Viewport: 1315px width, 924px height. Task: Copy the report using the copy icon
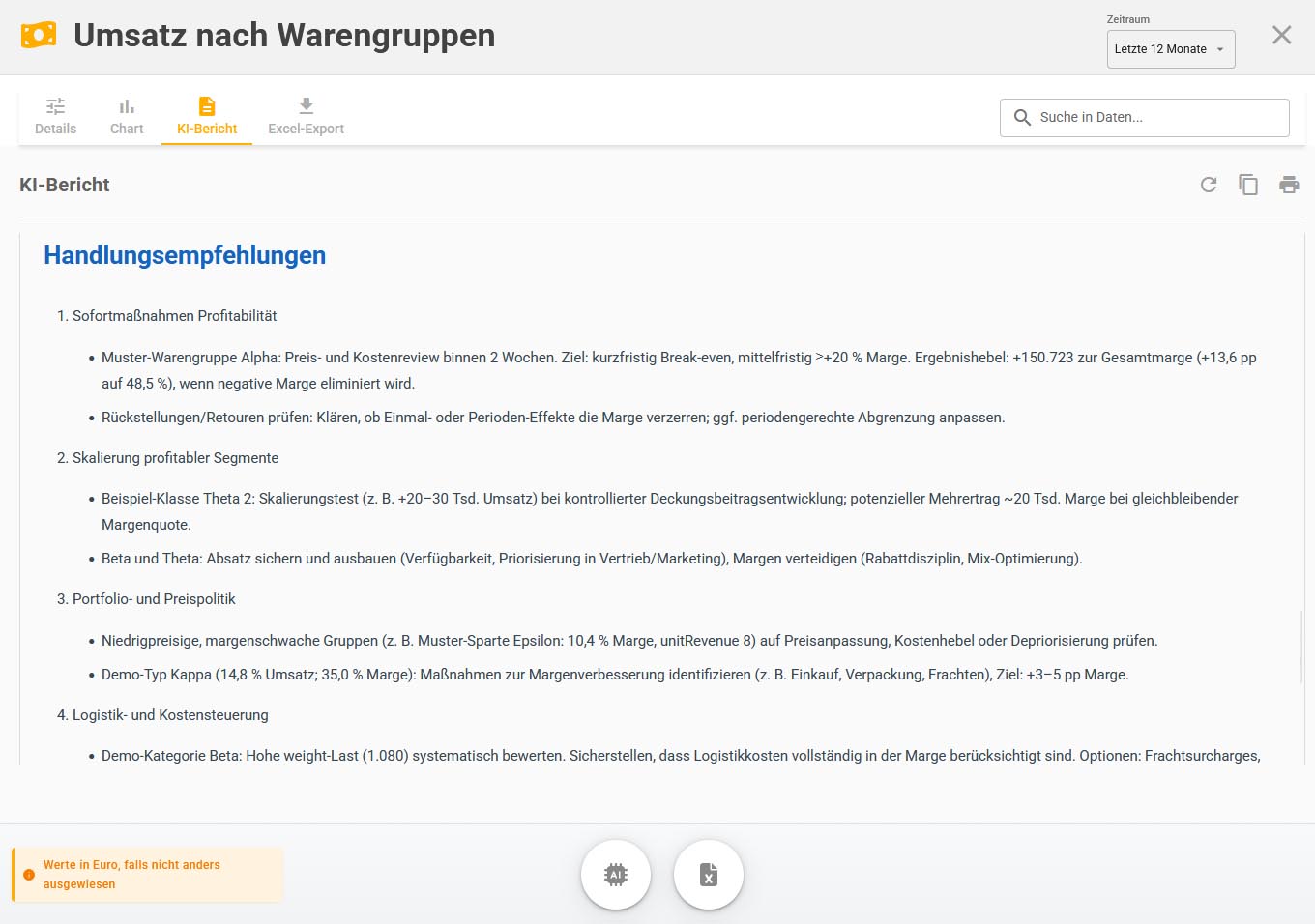click(1248, 185)
